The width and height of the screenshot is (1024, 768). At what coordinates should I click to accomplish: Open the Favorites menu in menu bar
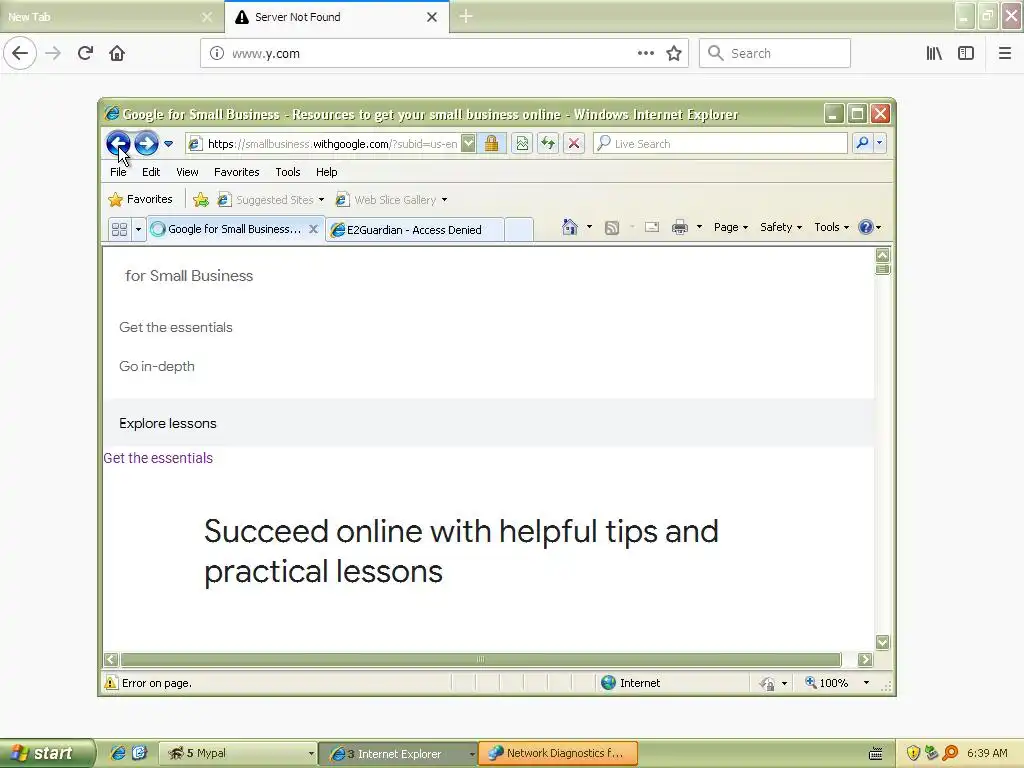point(236,172)
